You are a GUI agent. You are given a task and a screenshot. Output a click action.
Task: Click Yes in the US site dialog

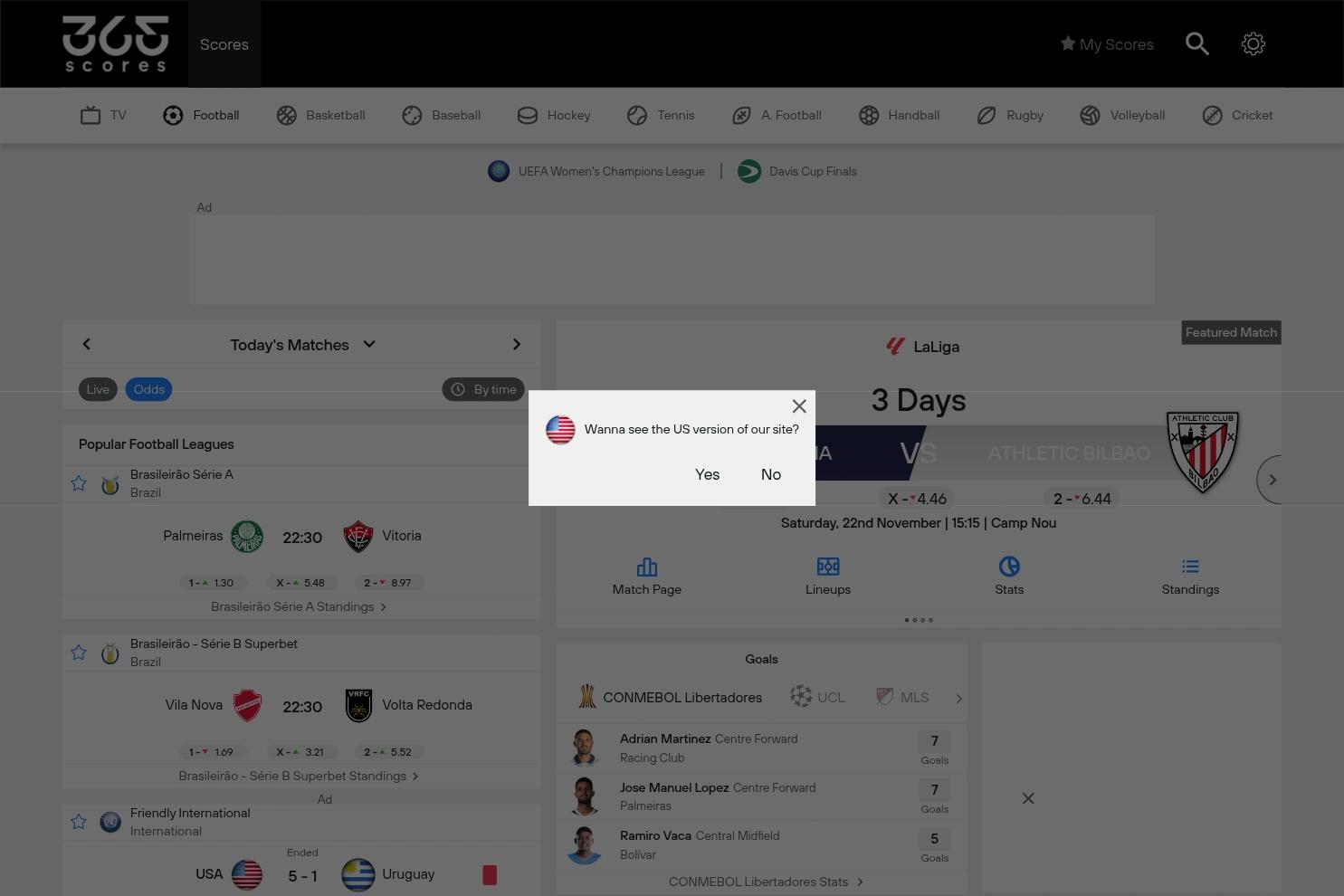[708, 474]
